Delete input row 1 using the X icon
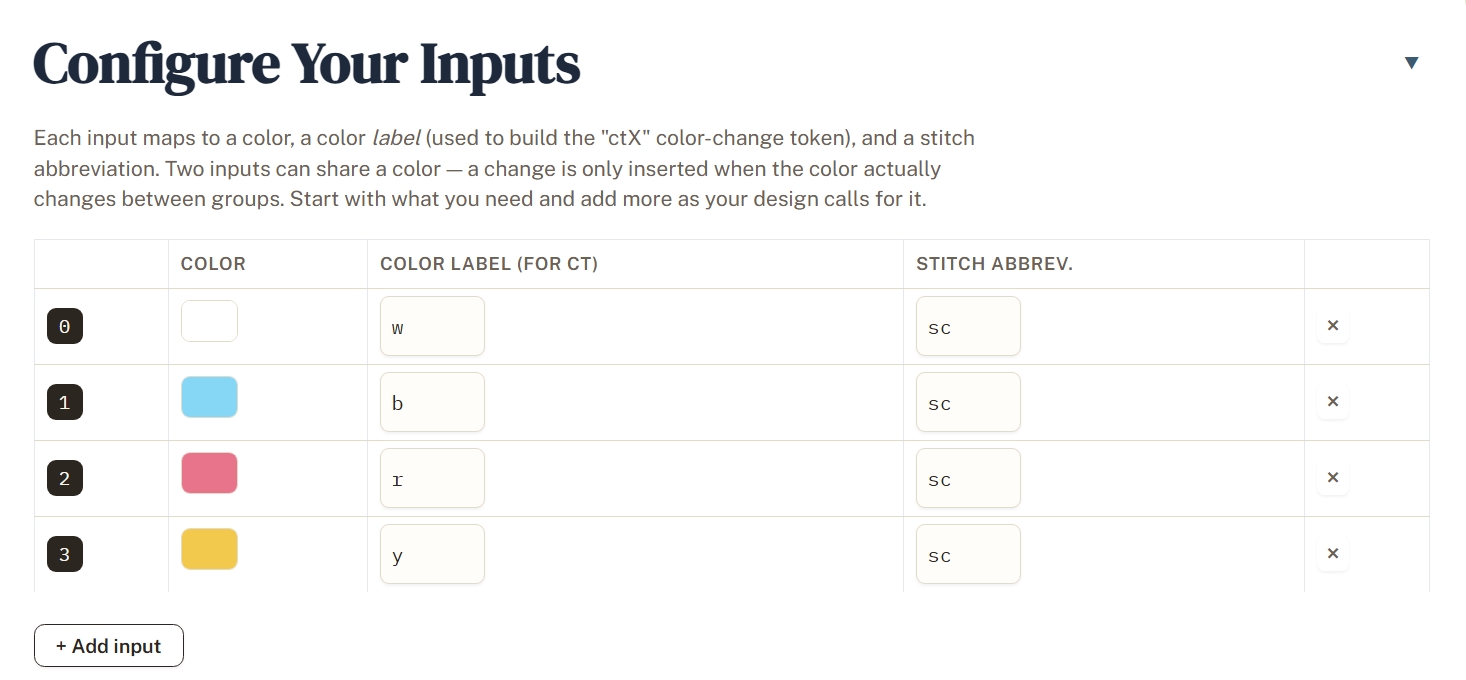The image size is (1466, 680). tap(1333, 402)
